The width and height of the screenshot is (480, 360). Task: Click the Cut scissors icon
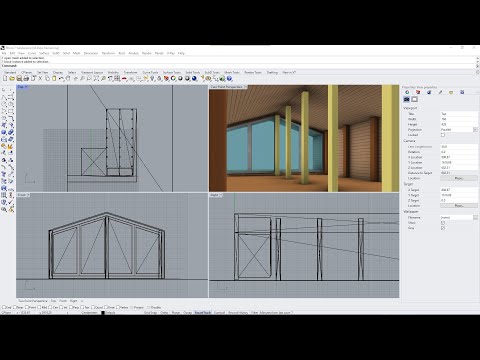point(40,79)
